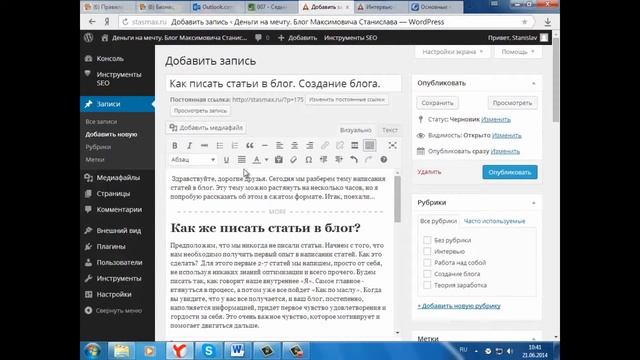Open 'Медиафайлы' in sidebar menu

(x=118, y=178)
